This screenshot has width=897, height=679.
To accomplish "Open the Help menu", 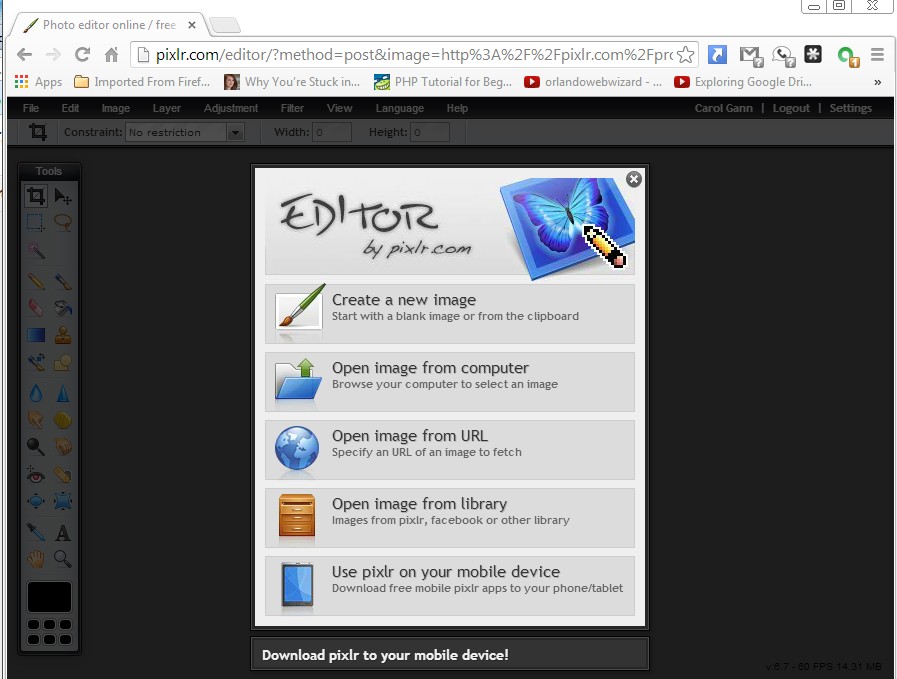I will point(457,108).
